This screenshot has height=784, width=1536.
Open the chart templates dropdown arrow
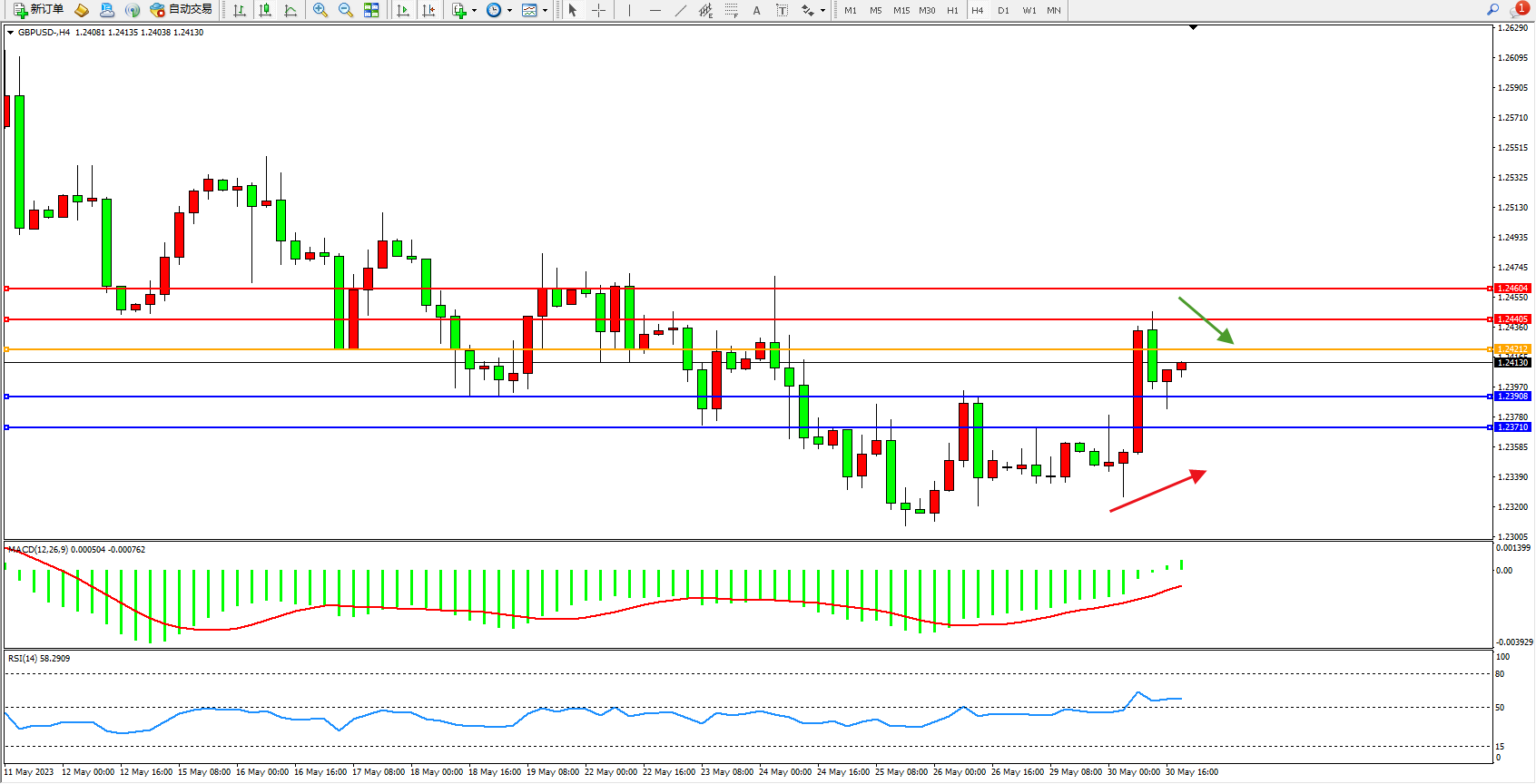pyautogui.click(x=545, y=11)
